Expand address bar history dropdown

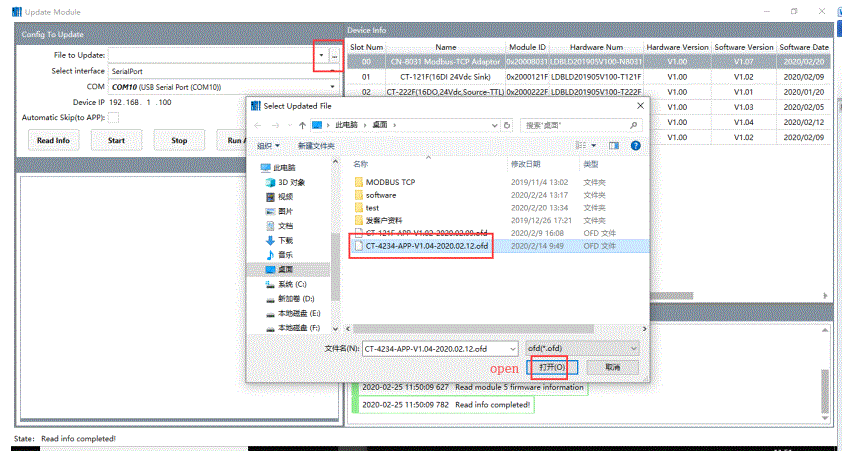[495, 126]
